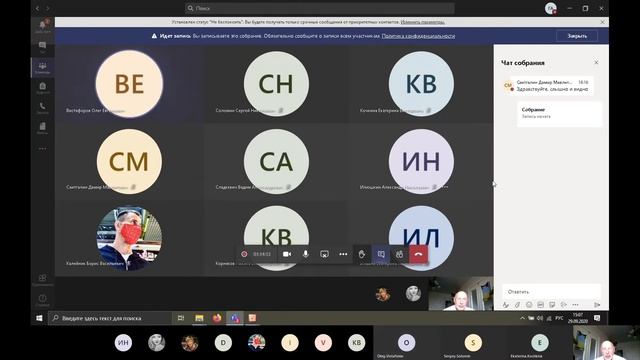Open the Teams section in the Teams sidebar
Viewport: 640px width, 360px height.
point(42,67)
